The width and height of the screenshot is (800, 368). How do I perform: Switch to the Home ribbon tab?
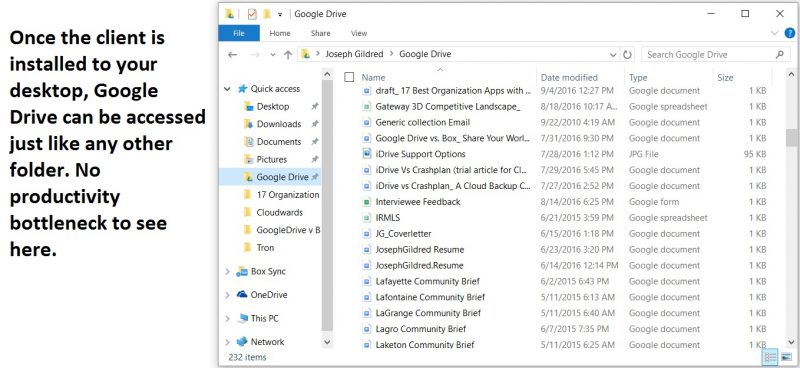point(280,33)
